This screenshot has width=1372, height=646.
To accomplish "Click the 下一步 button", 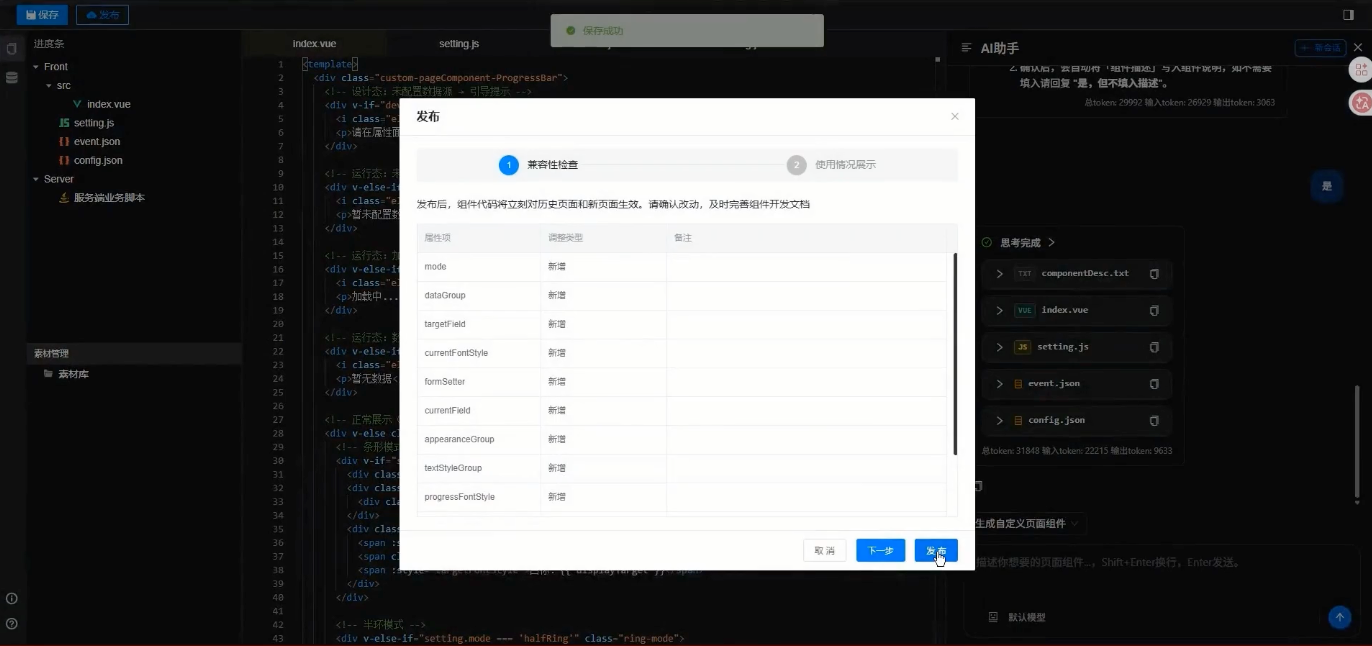I will click(880, 550).
